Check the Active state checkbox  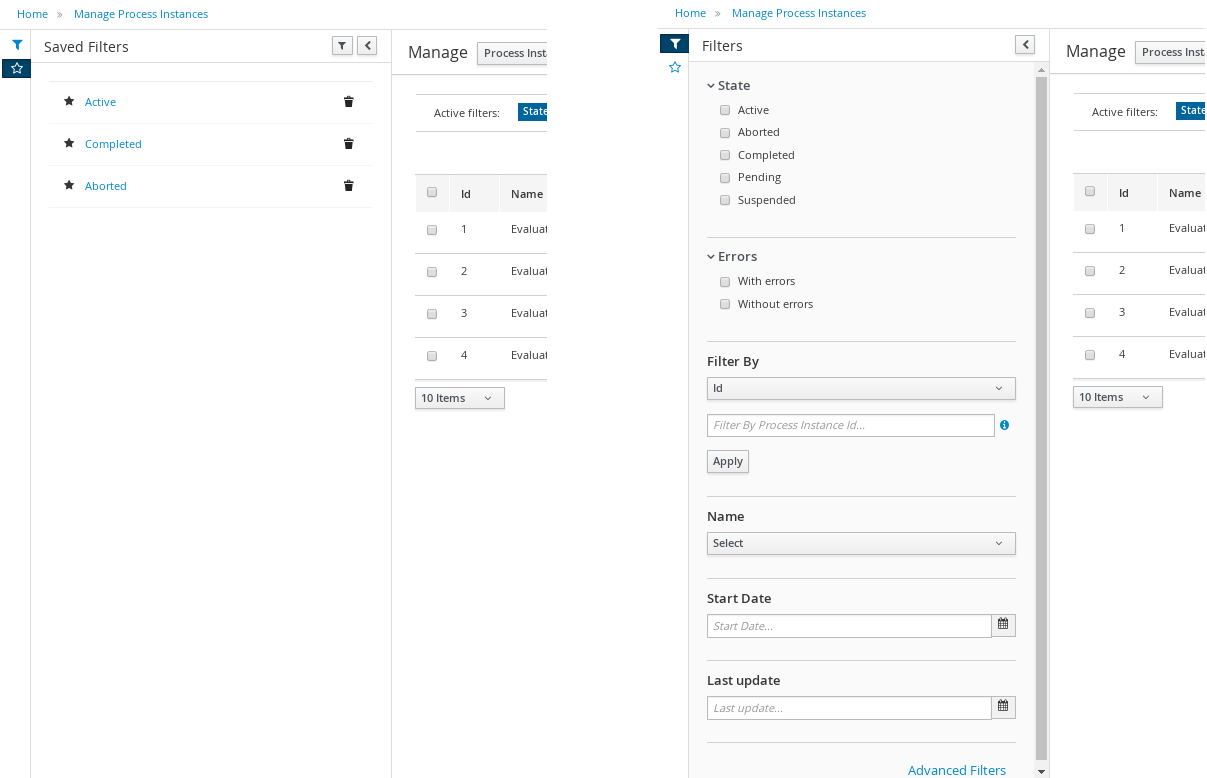coord(725,110)
